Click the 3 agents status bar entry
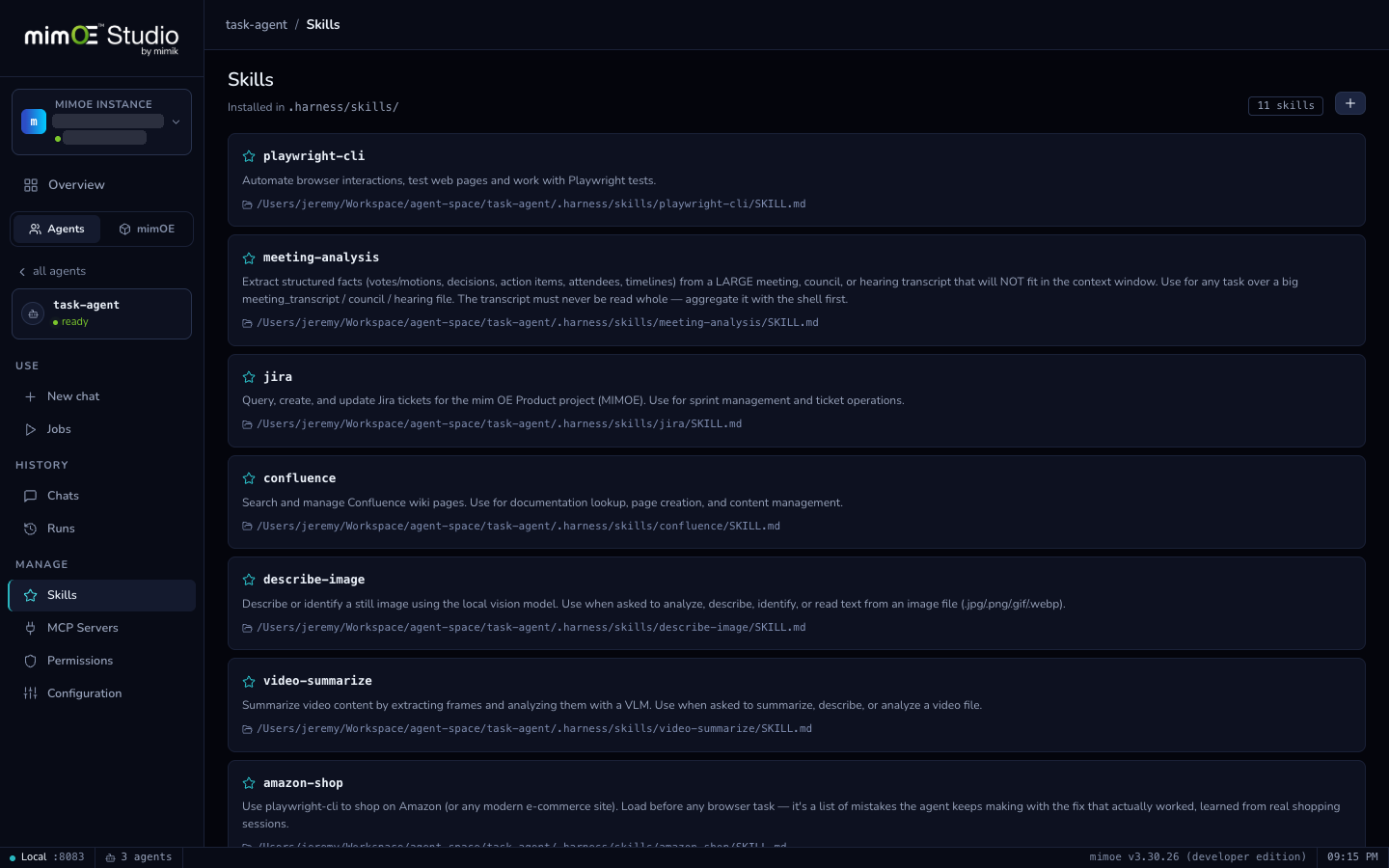The width and height of the screenshot is (1389, 868). pos(139,856)
